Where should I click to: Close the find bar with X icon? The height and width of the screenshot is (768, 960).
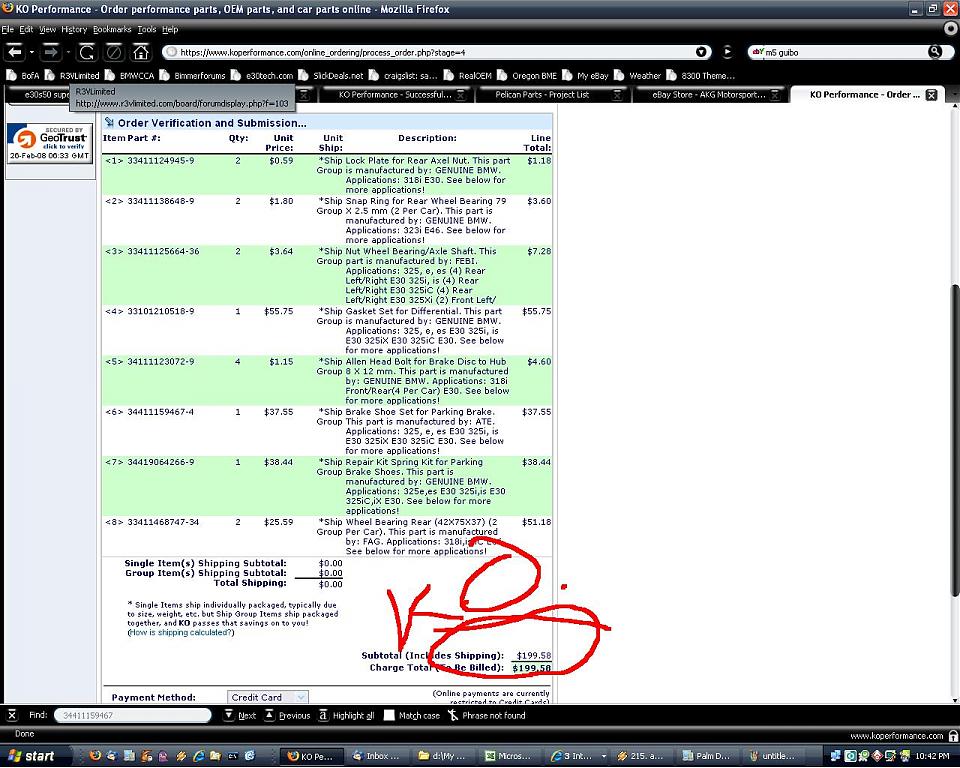12,715
